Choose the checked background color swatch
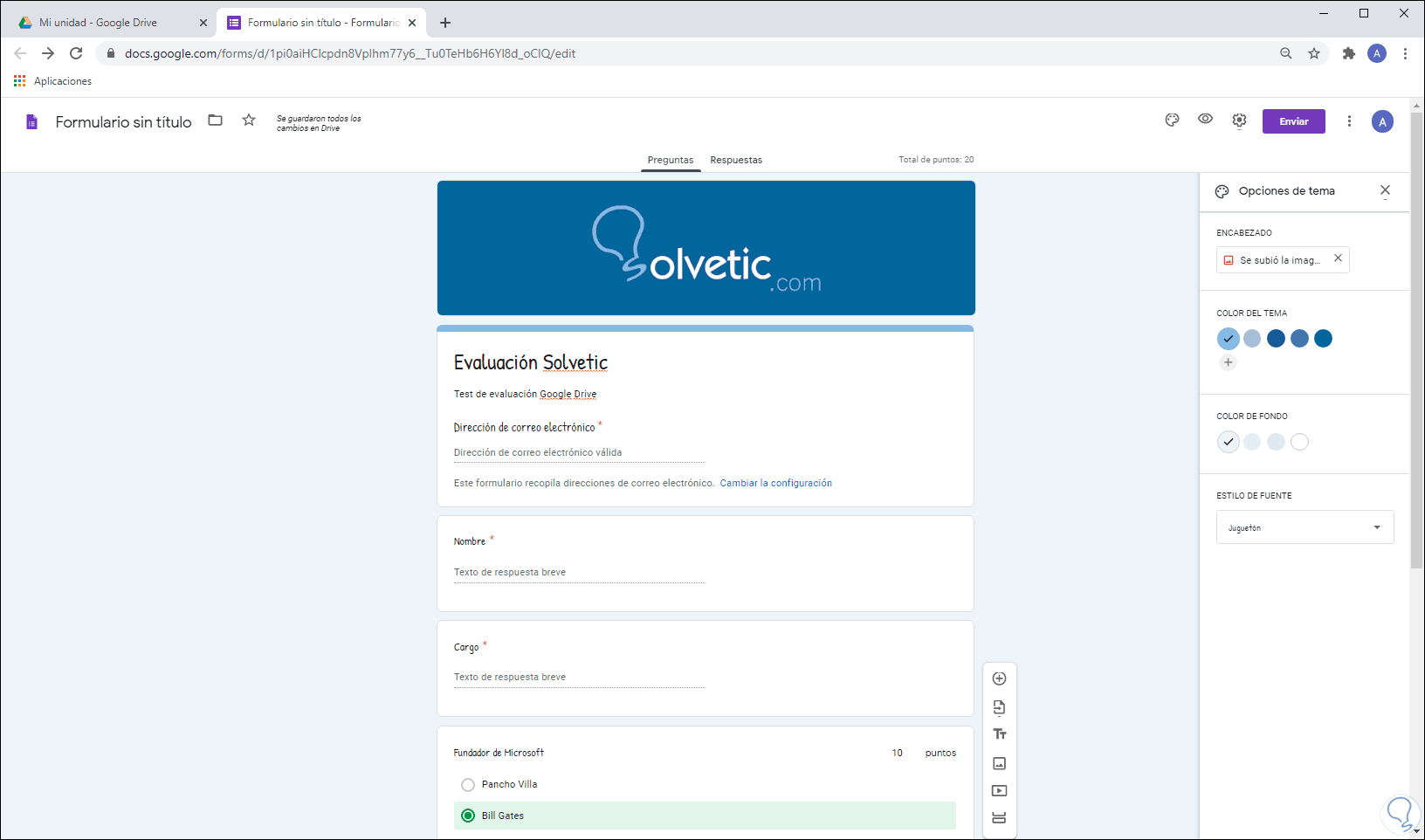The image size is (1425, 840). pyautogui.click(x=1229, y=442)
